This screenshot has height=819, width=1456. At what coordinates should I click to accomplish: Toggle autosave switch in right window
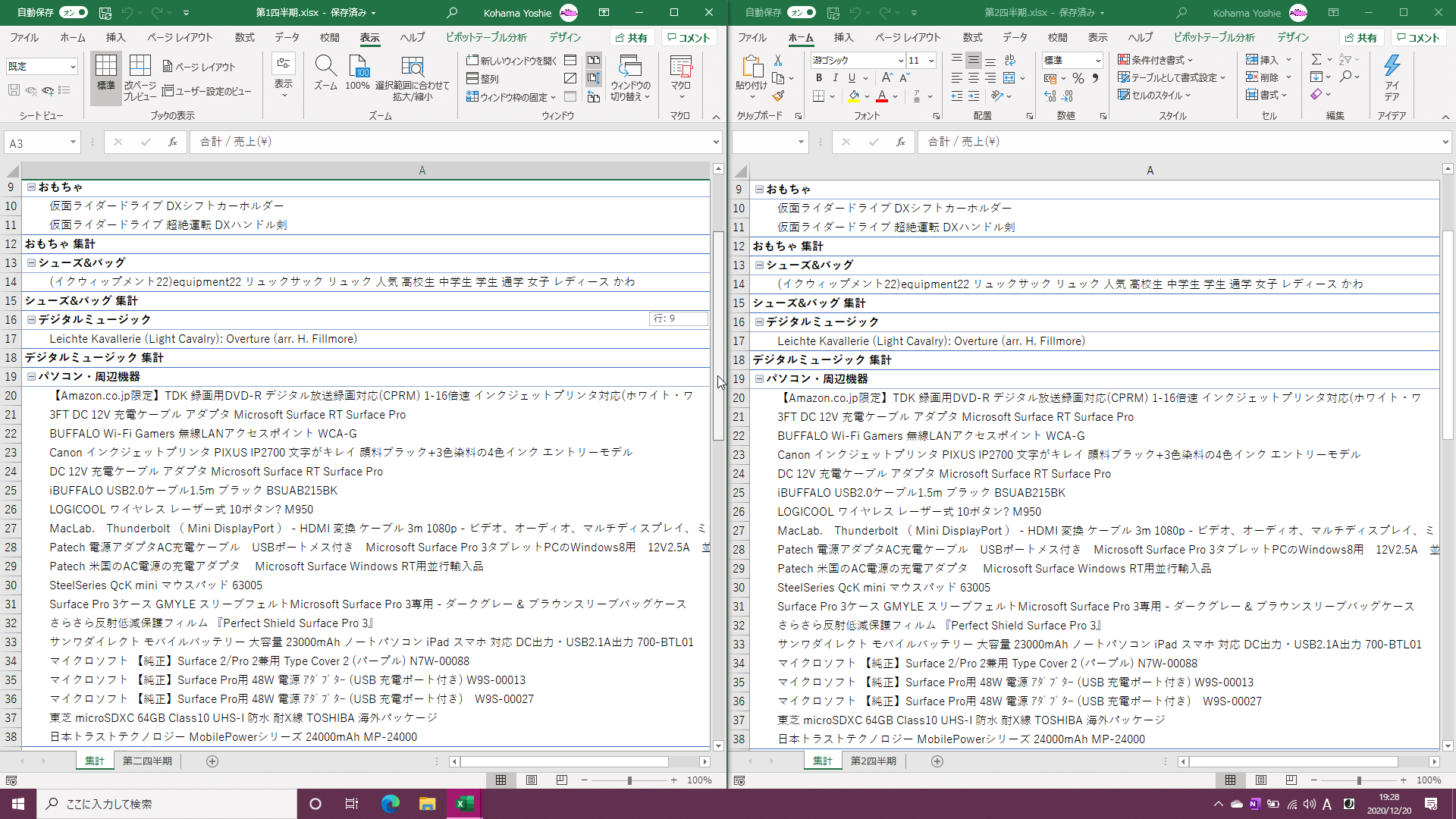(802, 12)
